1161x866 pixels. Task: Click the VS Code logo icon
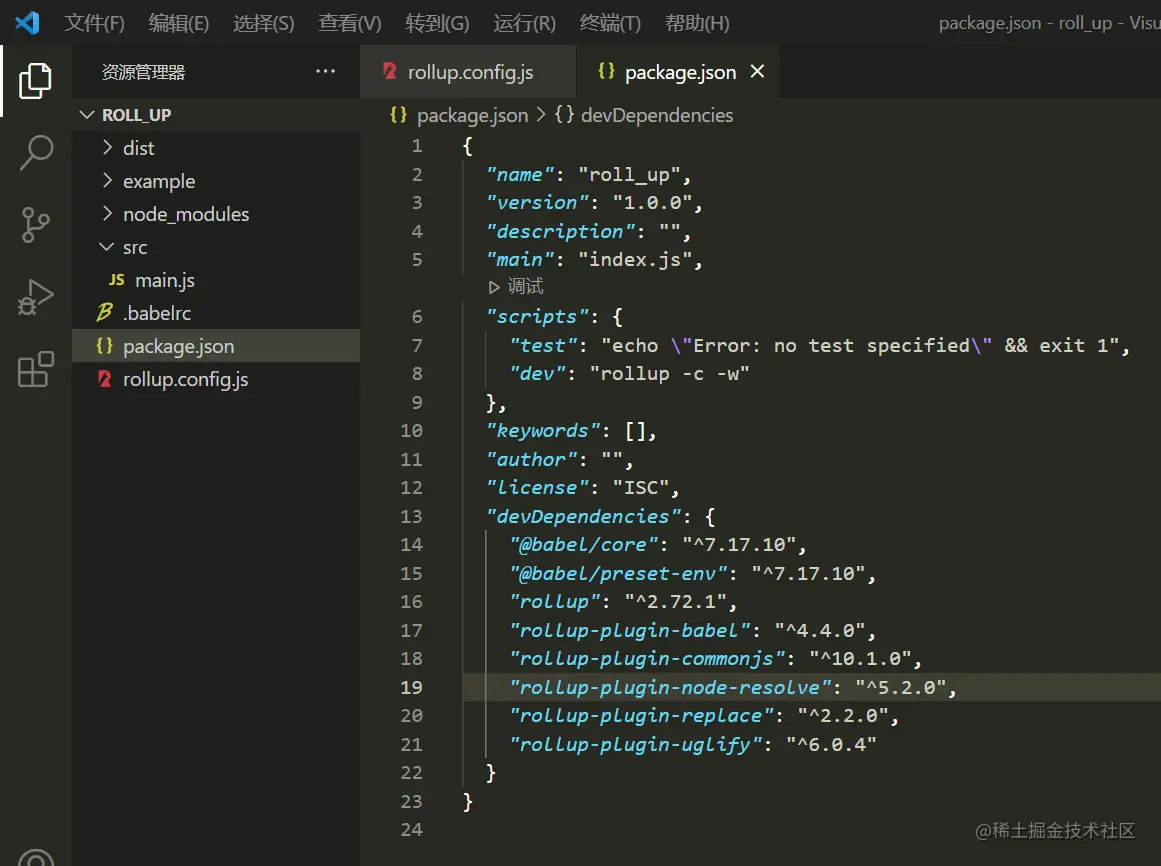(x=27, y=23)
